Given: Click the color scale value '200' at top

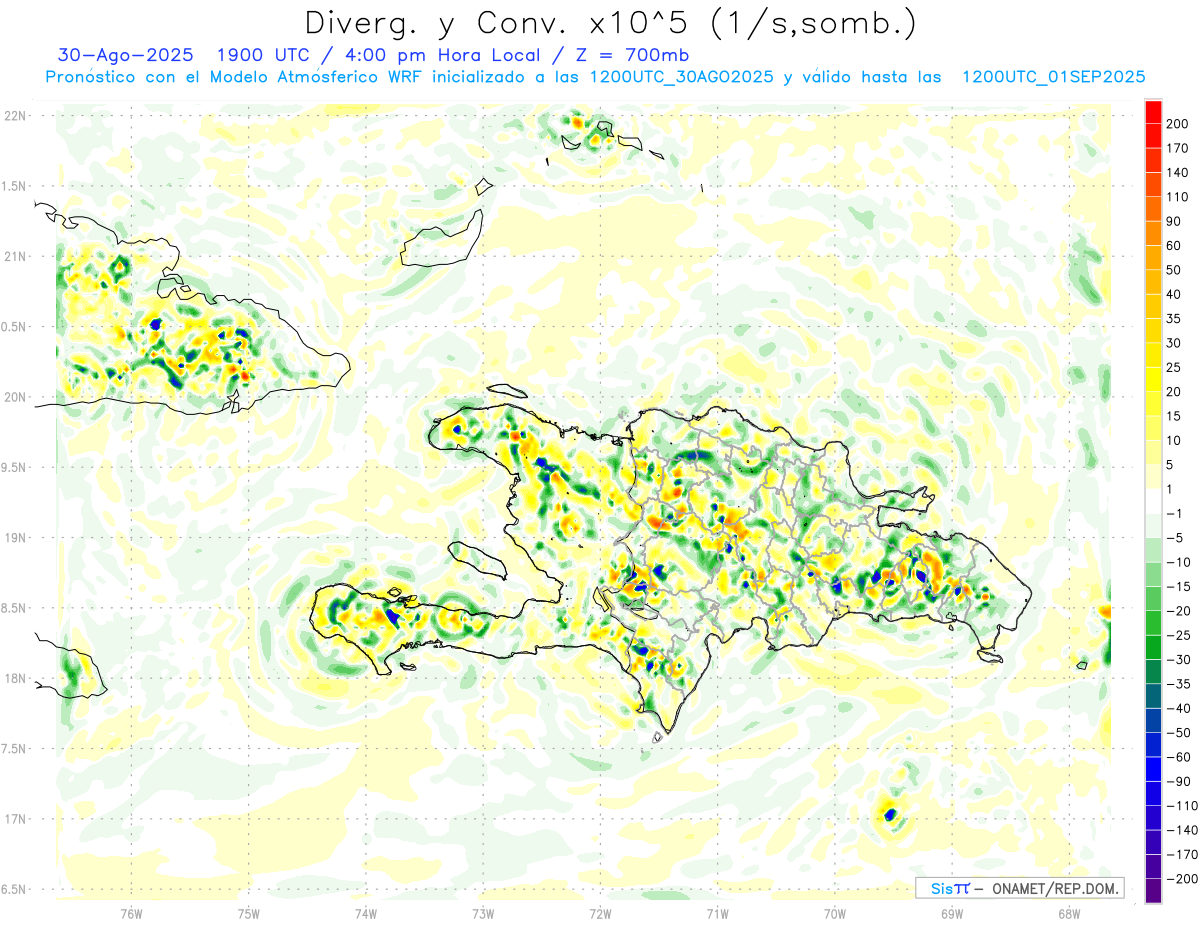Looking at the screenshot, I should click(x=1176, y=124).
